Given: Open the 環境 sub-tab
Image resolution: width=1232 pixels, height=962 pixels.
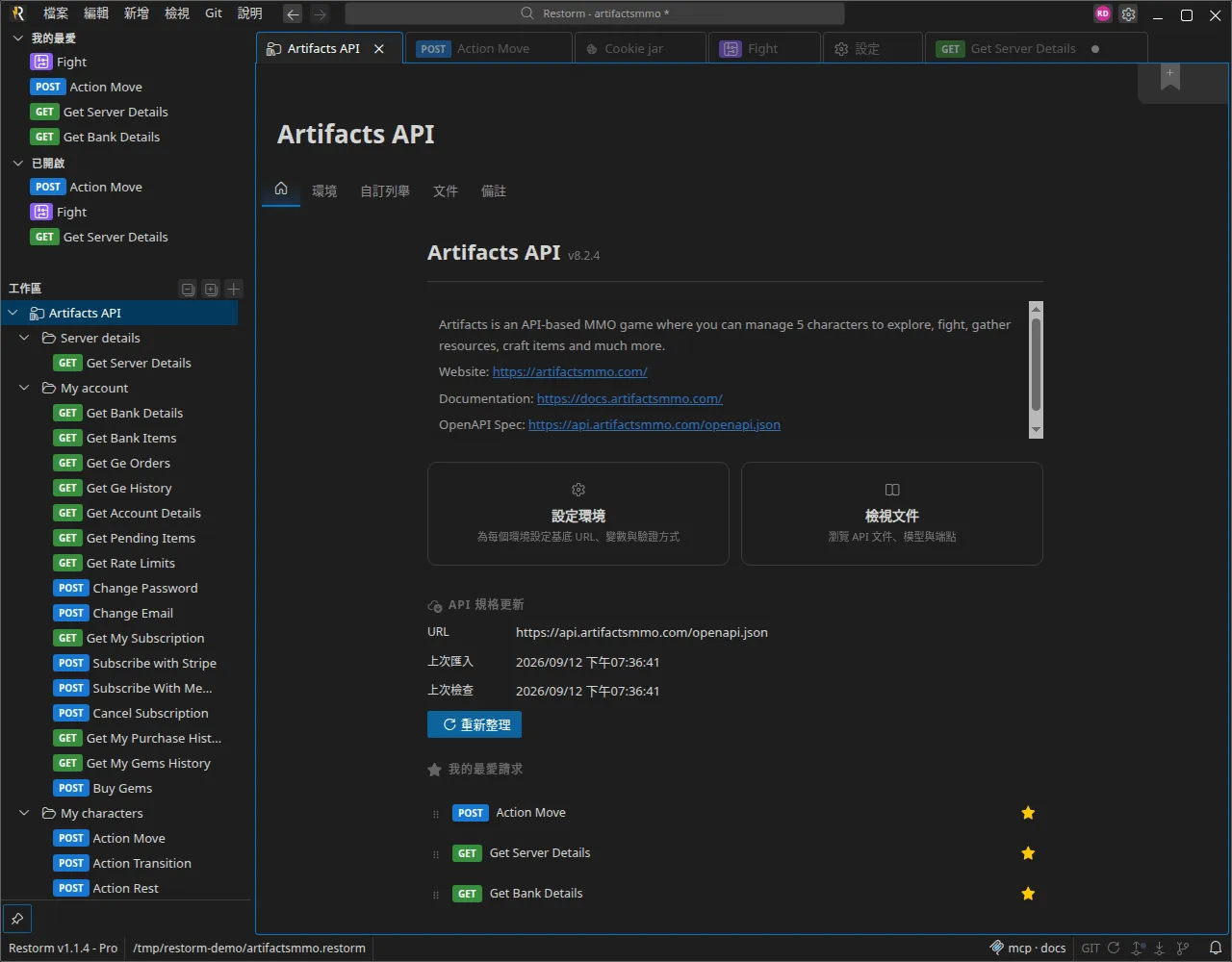Looking at the screenshot, I should coord(324,191).
